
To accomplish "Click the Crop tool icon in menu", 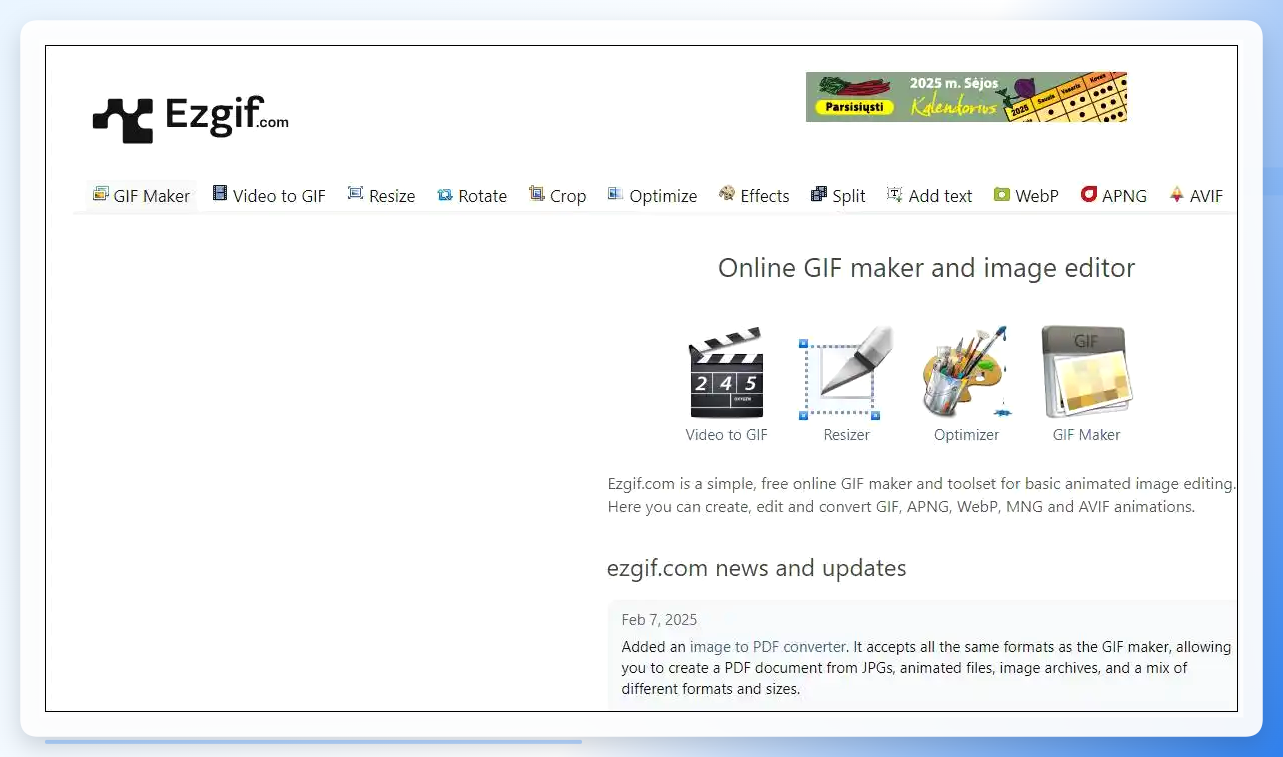I will 537,194.
